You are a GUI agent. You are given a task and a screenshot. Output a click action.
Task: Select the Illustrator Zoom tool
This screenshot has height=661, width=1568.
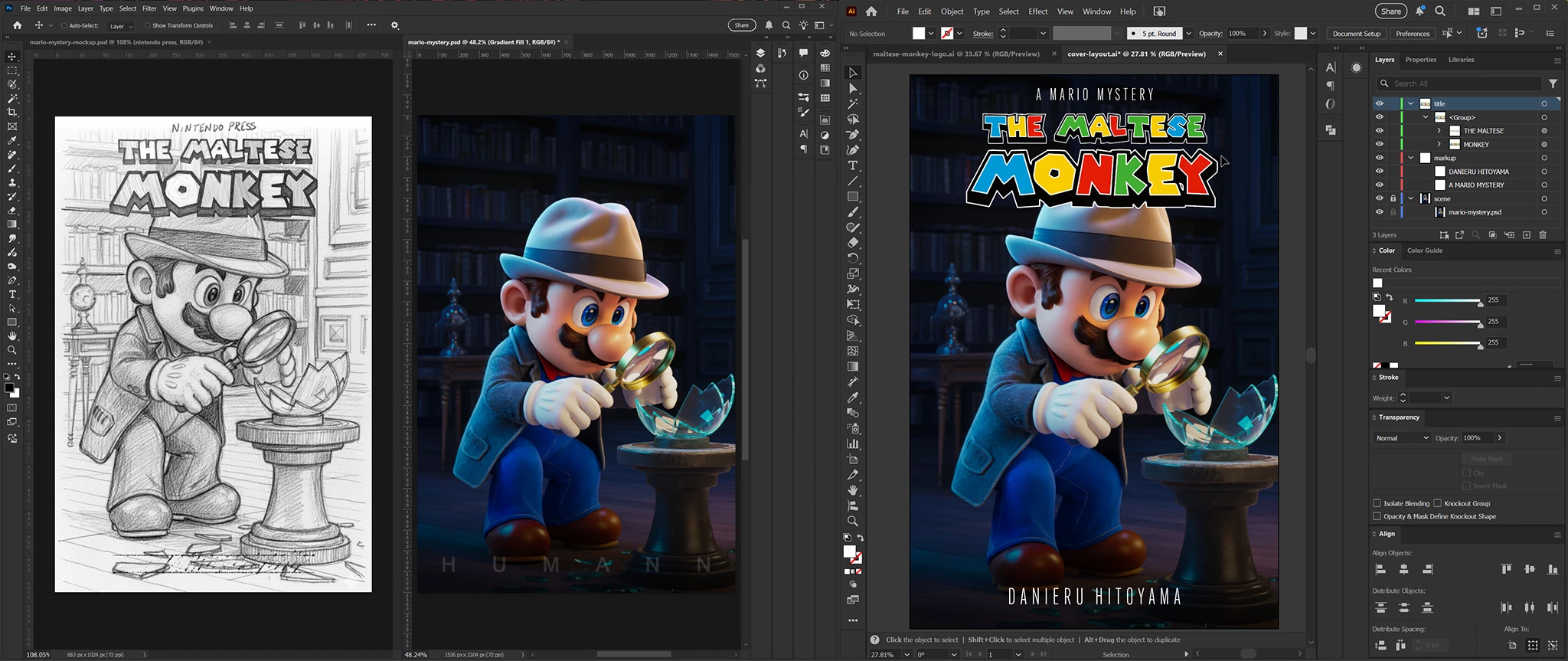coord(853,522)
